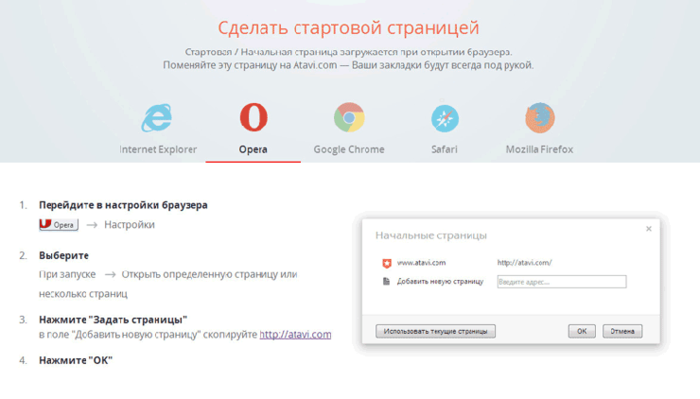Focus the Введите адрес input field
Screen dimensions: 700x399
(562, 282)
